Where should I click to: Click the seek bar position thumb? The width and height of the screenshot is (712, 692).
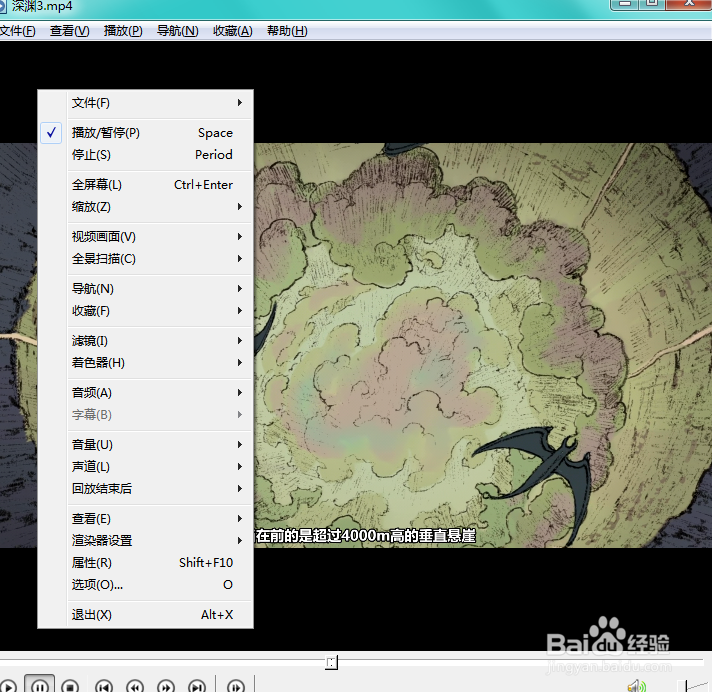[331, 662]
